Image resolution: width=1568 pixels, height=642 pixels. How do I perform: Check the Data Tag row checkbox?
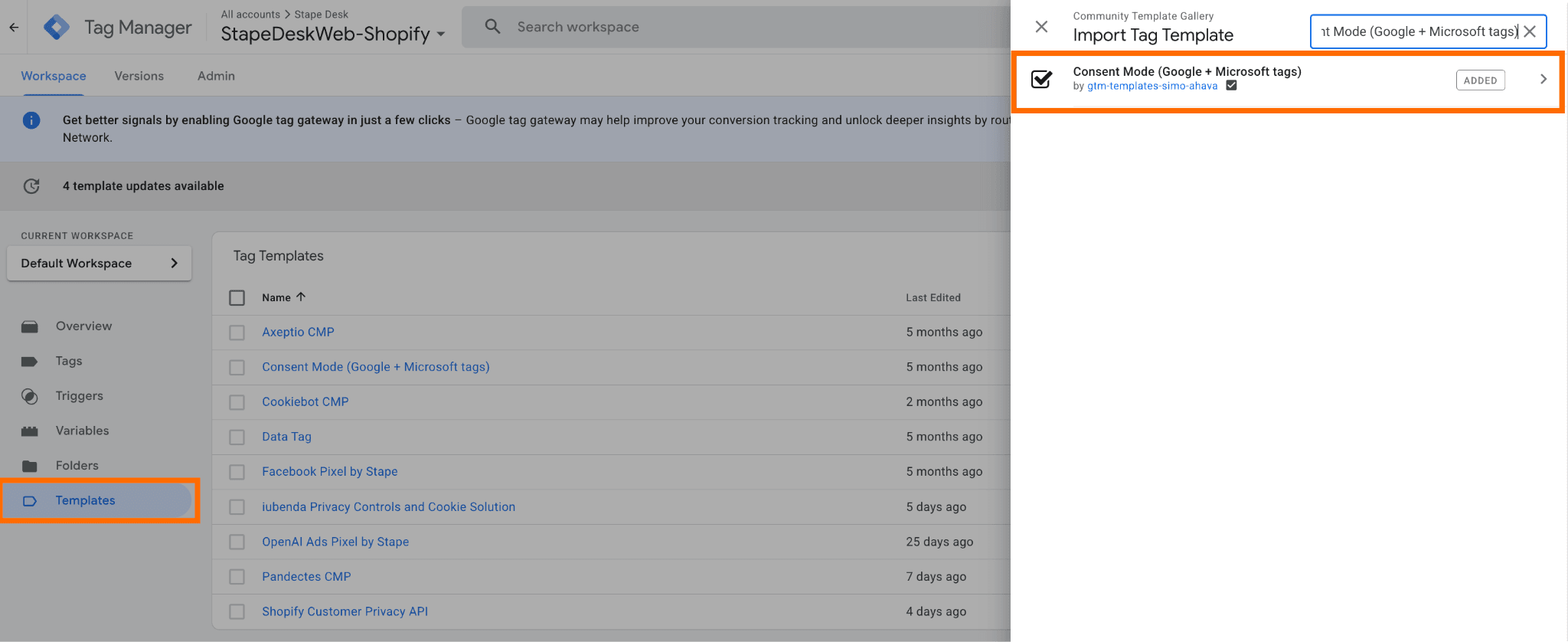pos(237,437)
